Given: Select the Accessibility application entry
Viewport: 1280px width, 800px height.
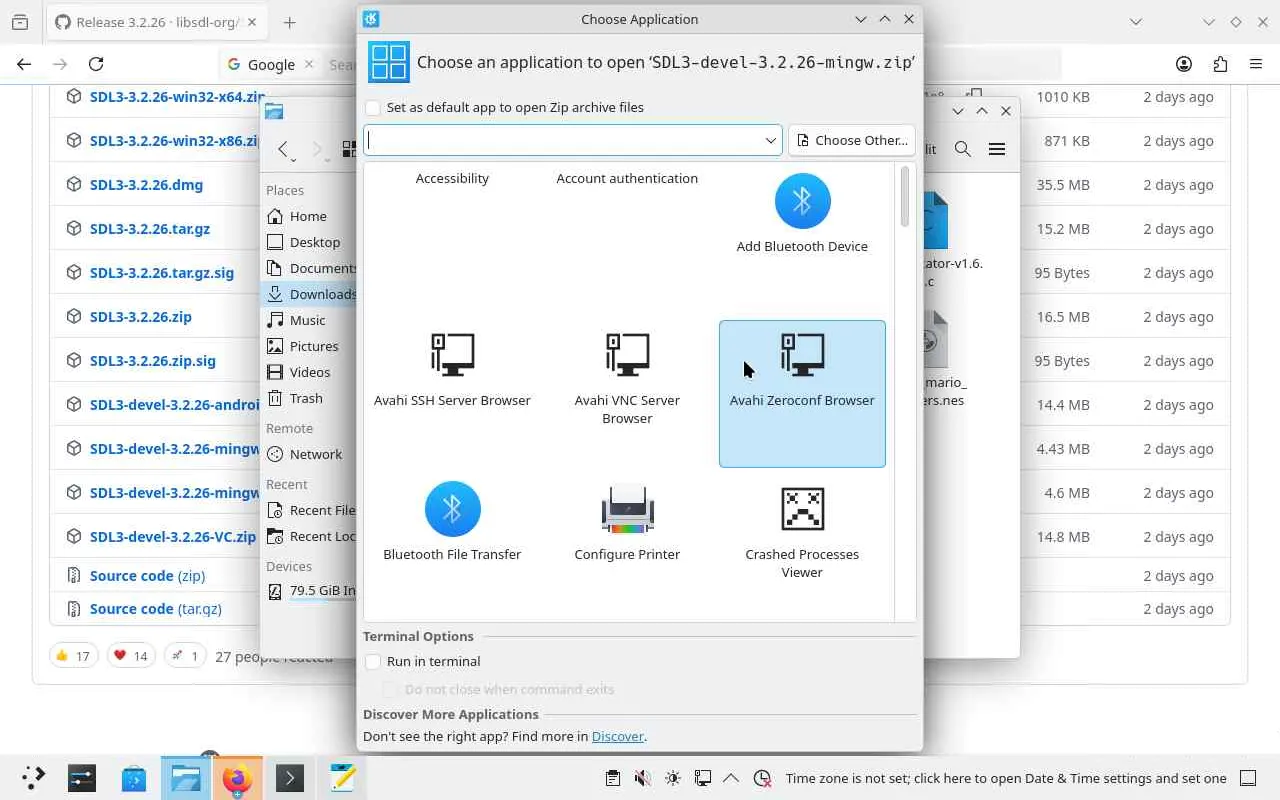Looking at the screenshot, I should (x=452, y=178).
